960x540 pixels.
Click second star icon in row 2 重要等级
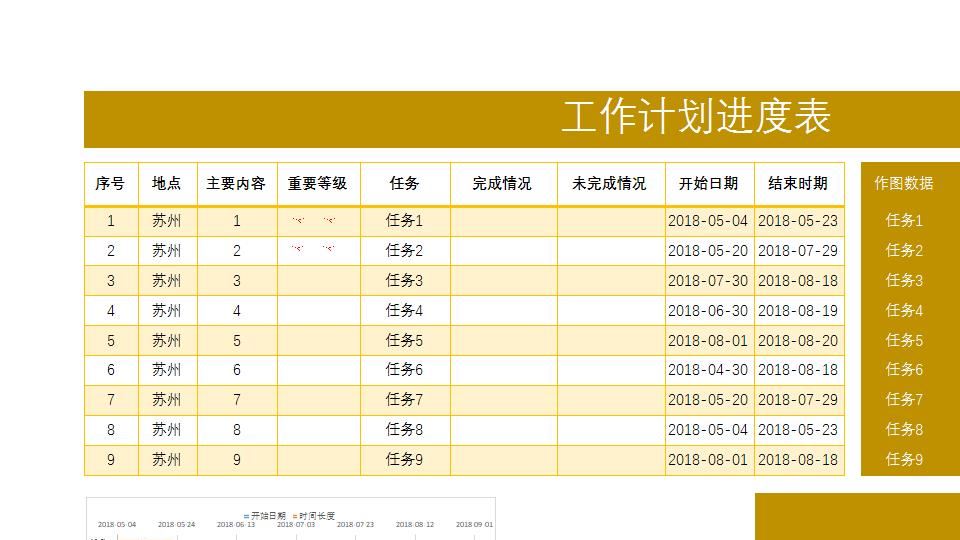coord(329,249)
